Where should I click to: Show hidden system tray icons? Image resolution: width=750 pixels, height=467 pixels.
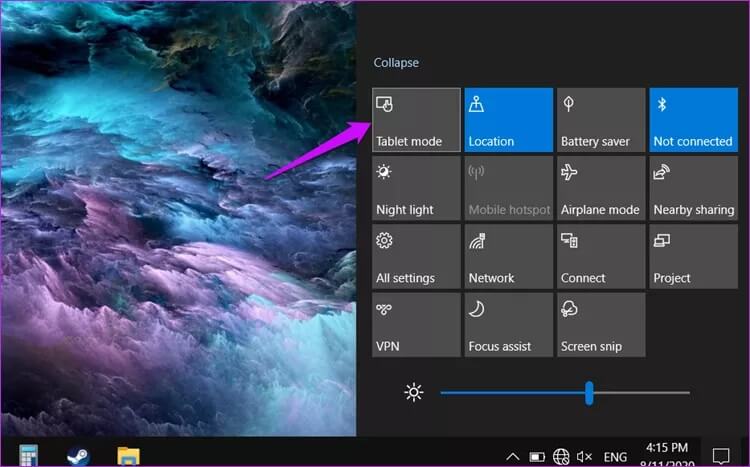click(512, 456)
